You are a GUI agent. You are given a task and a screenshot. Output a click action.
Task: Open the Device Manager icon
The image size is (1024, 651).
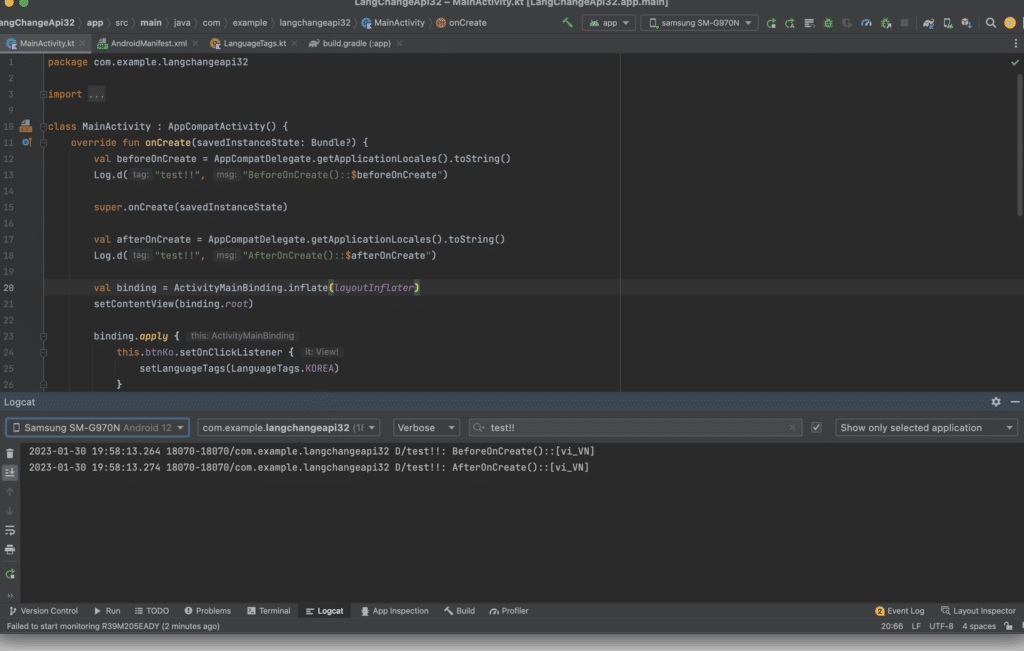pyautogui.click(x=948, y=23)
